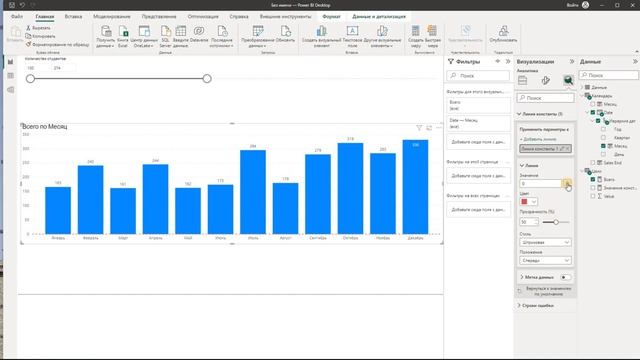Uncheck the Date field checkbox
This screenshot has height=360, width=640.
click(x=593, y=112)
